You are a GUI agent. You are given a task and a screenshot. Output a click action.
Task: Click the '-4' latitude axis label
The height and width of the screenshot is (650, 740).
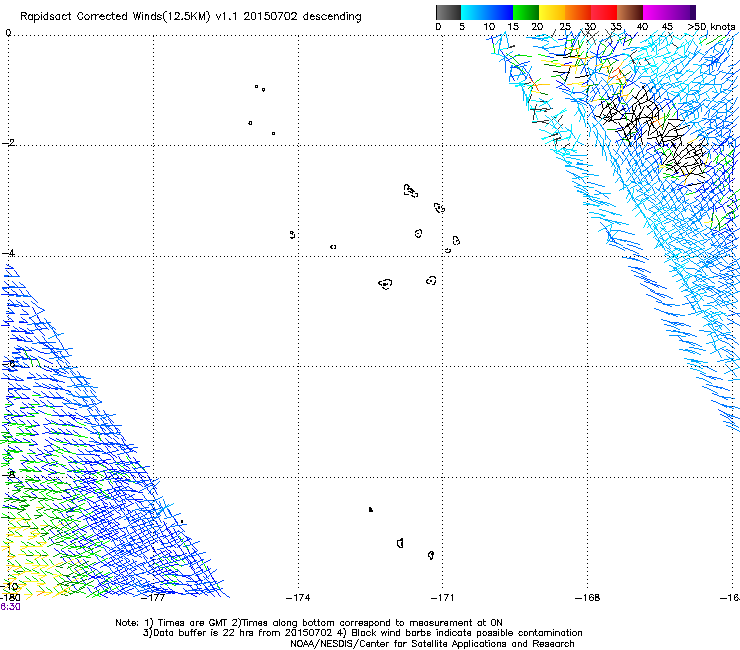tap(9, 253)
